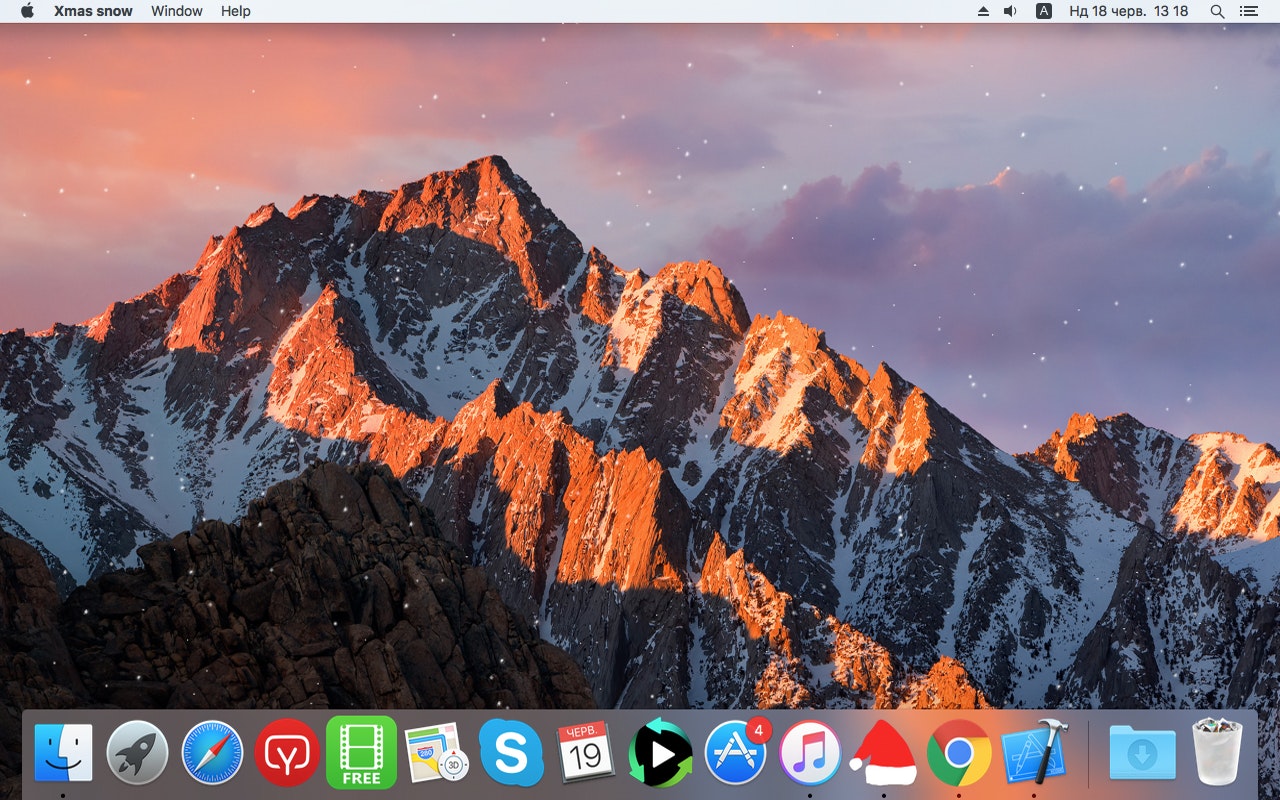Click the date and time clock
Screen dimensions: 1280x800
[x=1129, y=11]
